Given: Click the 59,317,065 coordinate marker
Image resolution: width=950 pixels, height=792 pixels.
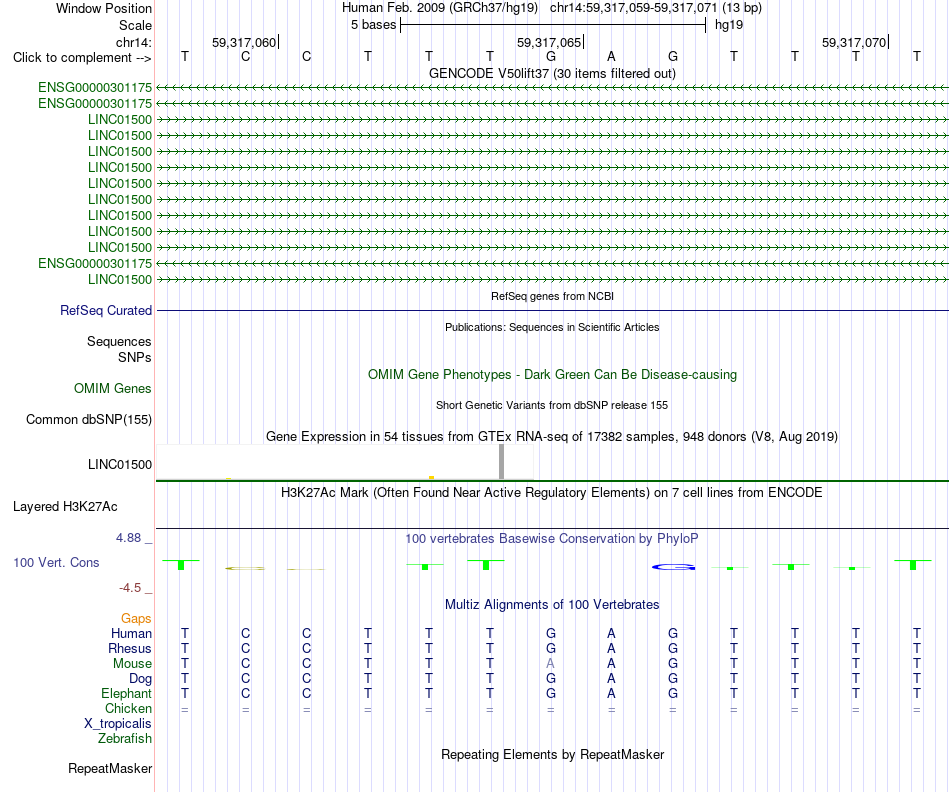Looking at the screenshot, I should [x=549, y=42].
